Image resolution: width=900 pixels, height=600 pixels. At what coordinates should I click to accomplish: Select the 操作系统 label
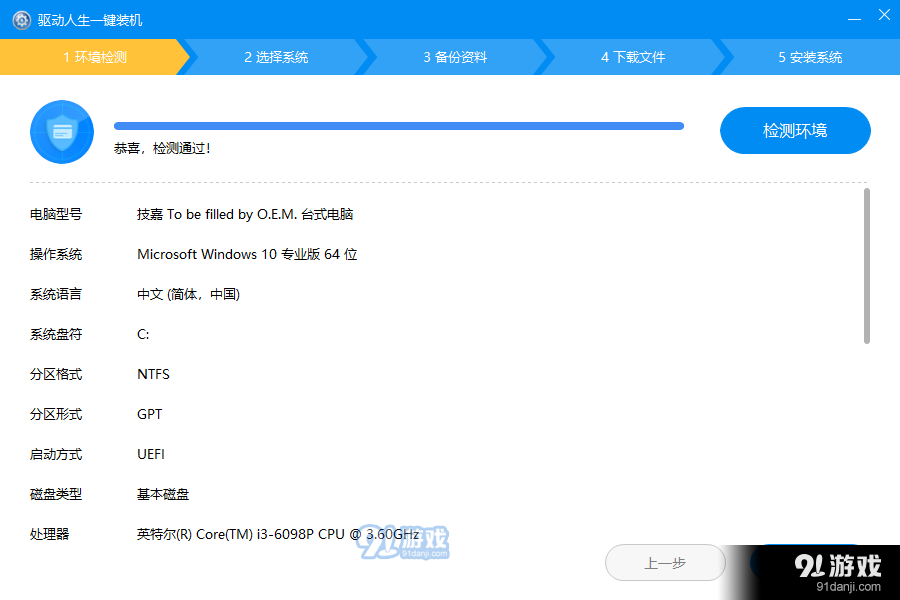click(56, 254)
